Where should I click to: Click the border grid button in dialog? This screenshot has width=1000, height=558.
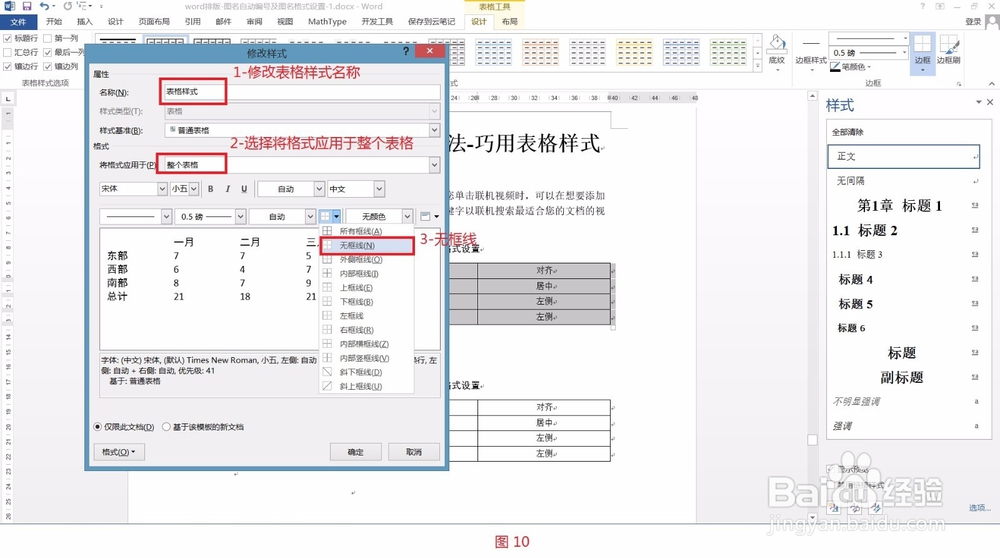click(x=325, y=217)
